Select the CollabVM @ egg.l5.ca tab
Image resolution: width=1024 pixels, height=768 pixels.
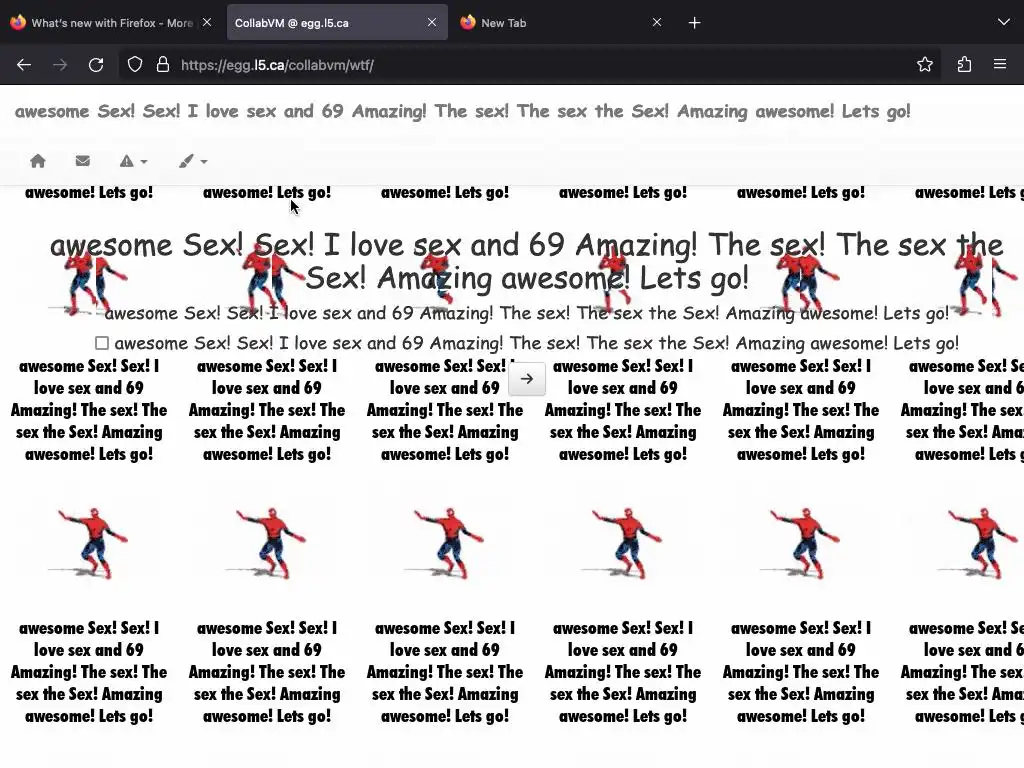pyautogui.click(x=337, y=23)
